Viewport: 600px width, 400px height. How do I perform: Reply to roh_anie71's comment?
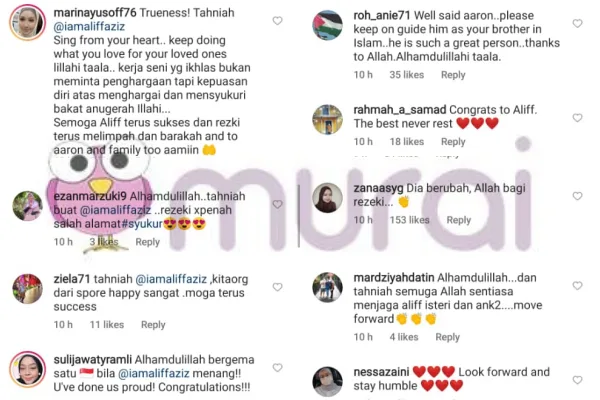(453, 75)
